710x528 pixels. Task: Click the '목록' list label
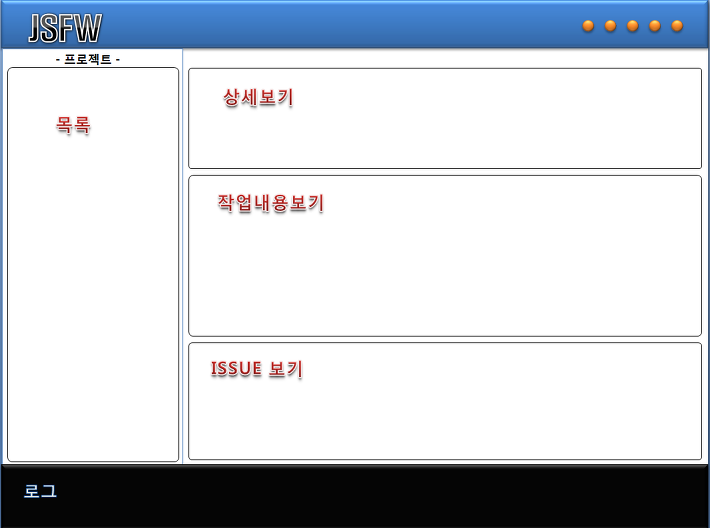[73, 125]
